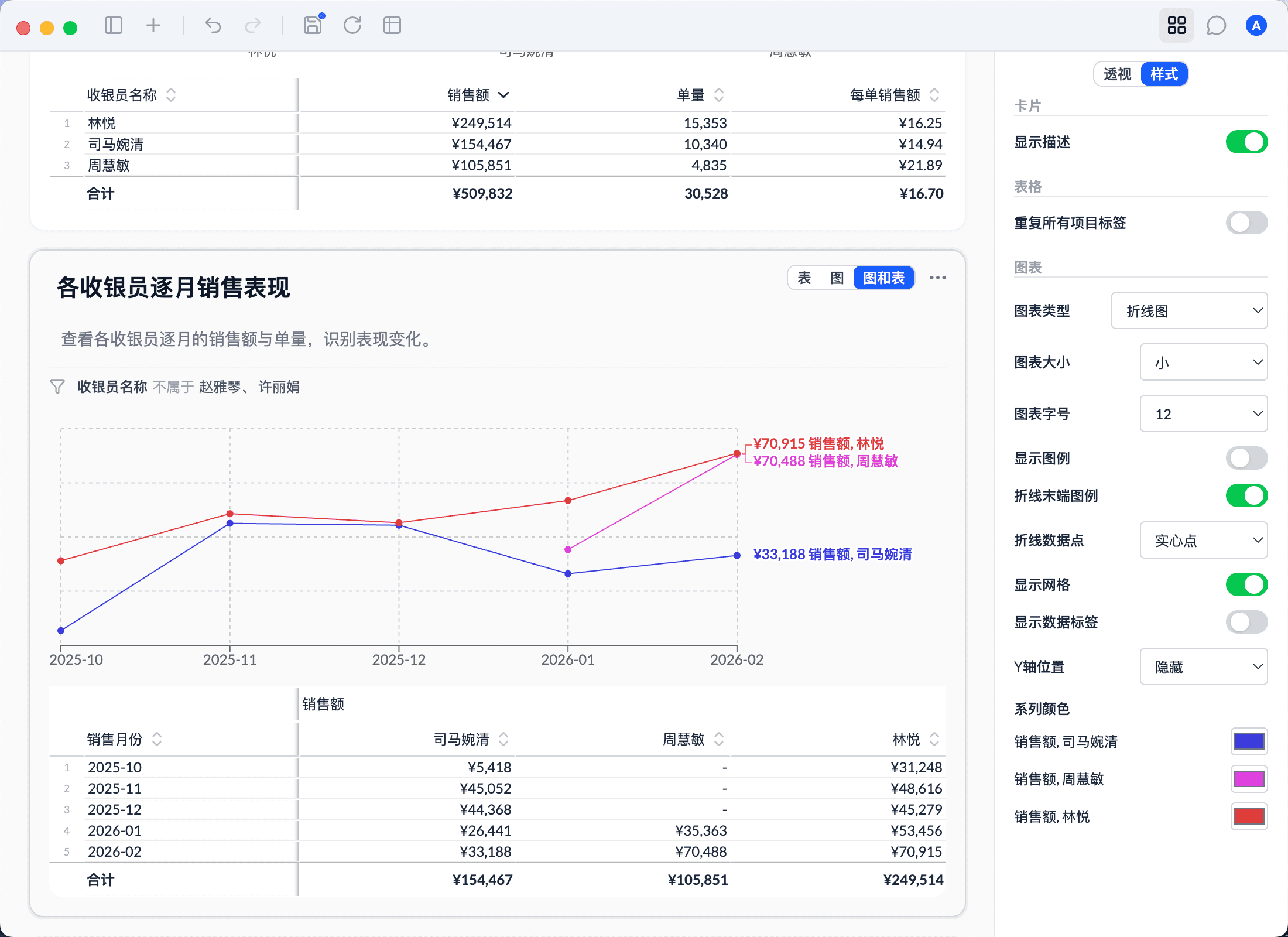Open the grid dashboard view icon
The image size is (1288, 937).
1176,26
